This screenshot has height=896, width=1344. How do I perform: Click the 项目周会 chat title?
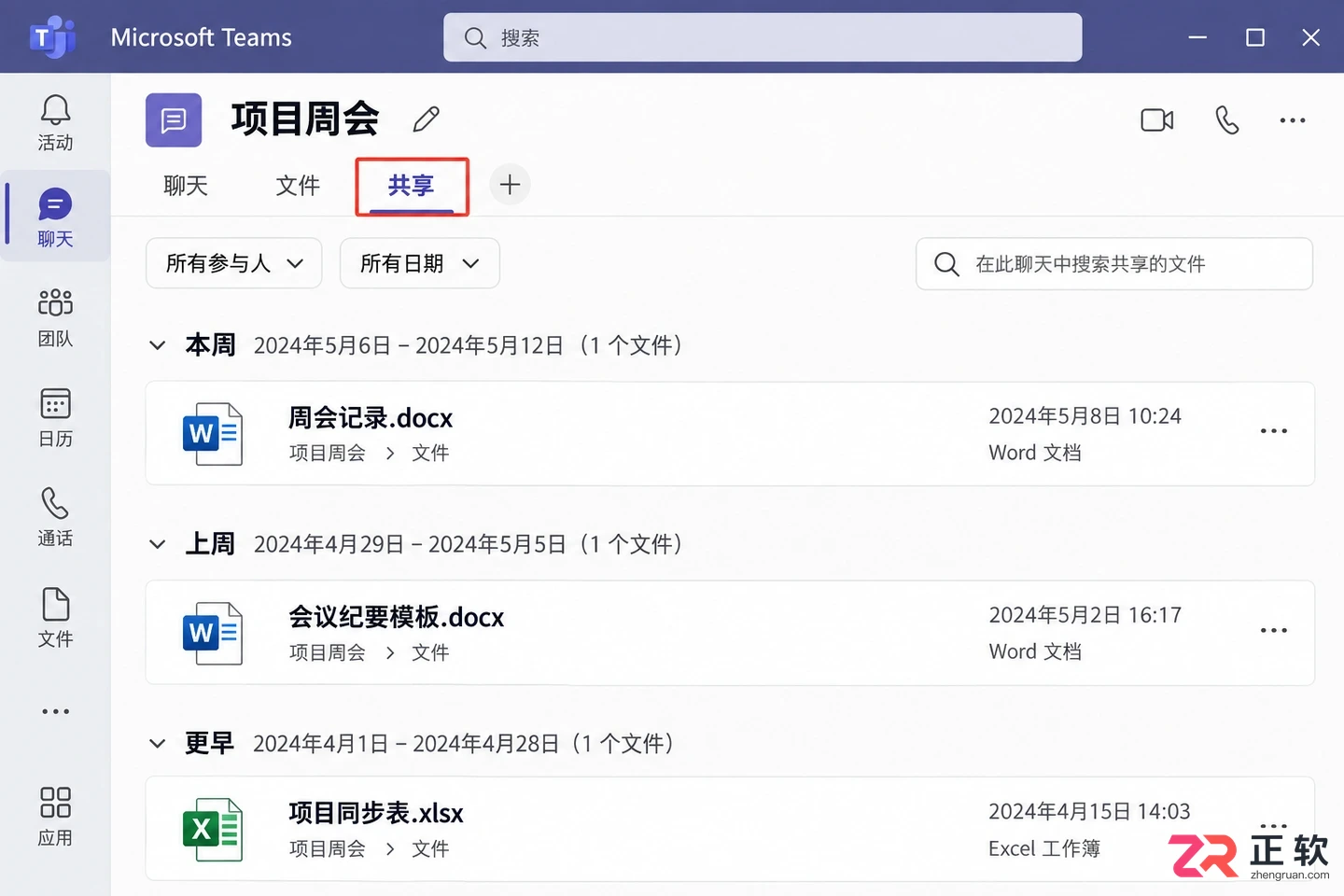(305, 119)
